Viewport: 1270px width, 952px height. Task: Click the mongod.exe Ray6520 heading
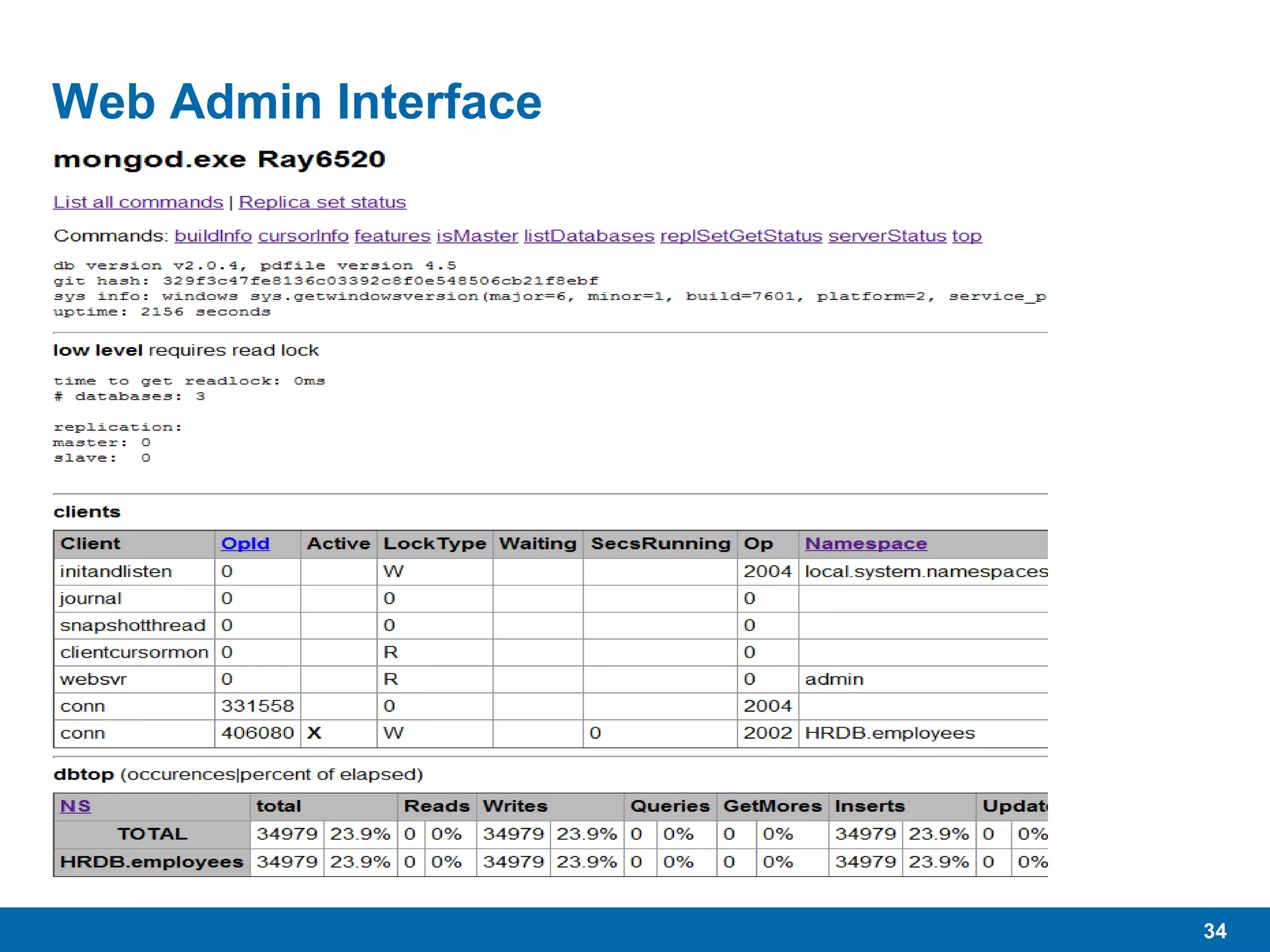[x=219, y=160]
